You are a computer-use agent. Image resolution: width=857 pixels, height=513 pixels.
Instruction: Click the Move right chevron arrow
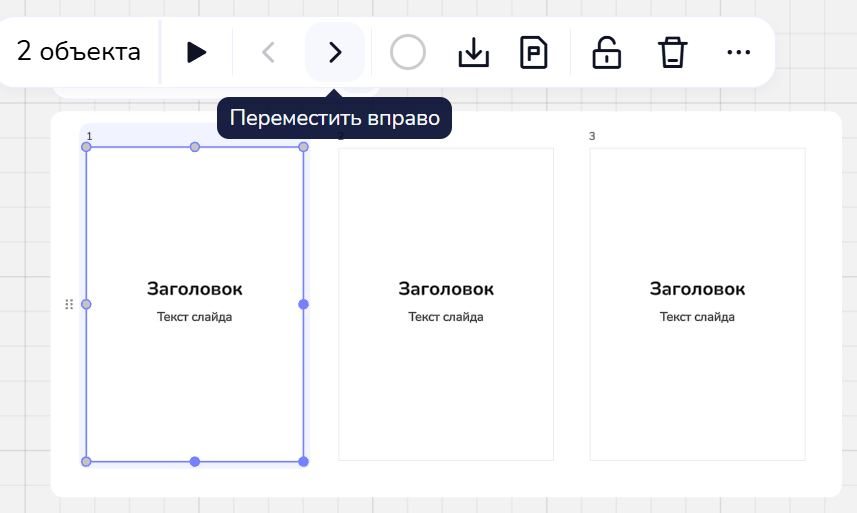click(x=334, y=52)
